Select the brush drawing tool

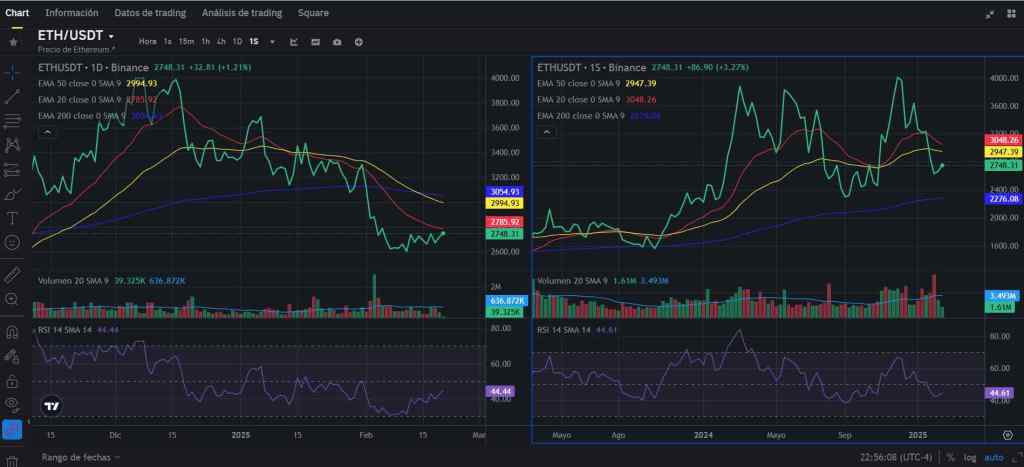pos(12,194)
